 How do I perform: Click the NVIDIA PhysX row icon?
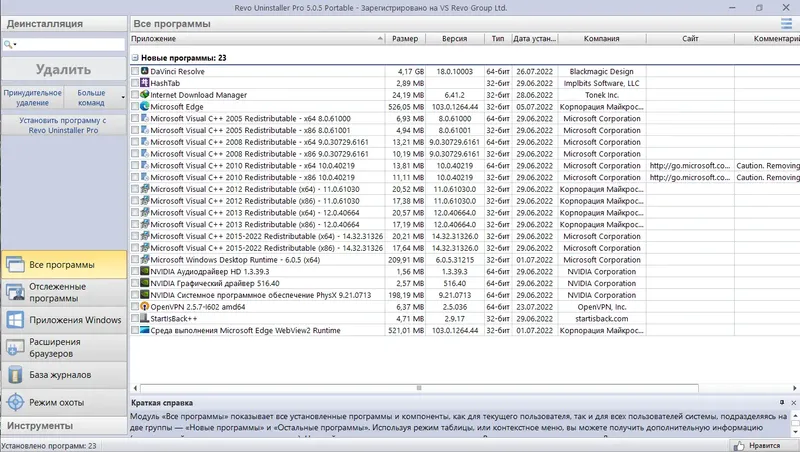[145, 294]
